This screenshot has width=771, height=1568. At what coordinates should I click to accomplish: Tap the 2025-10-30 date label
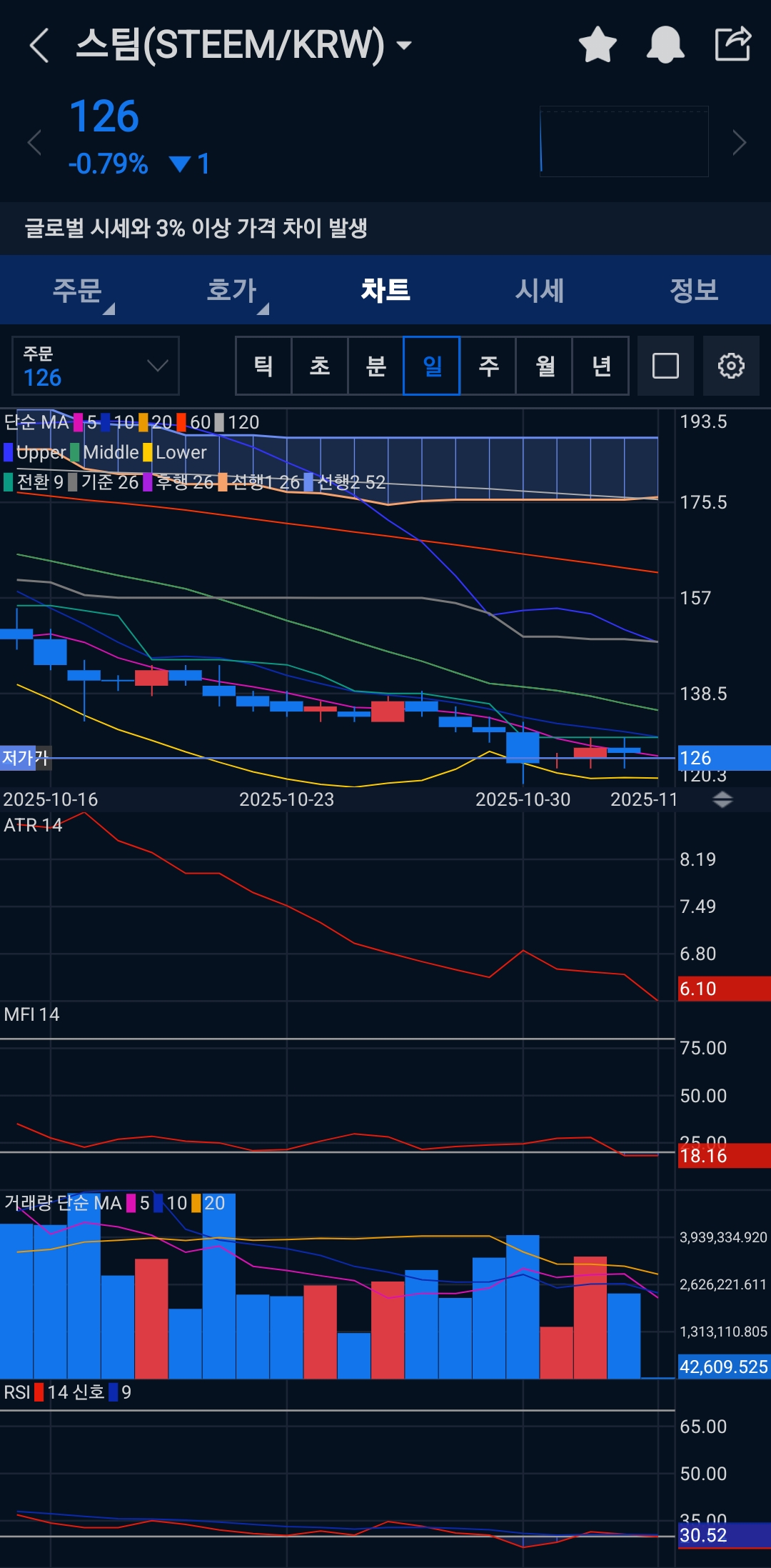[523, 799]
